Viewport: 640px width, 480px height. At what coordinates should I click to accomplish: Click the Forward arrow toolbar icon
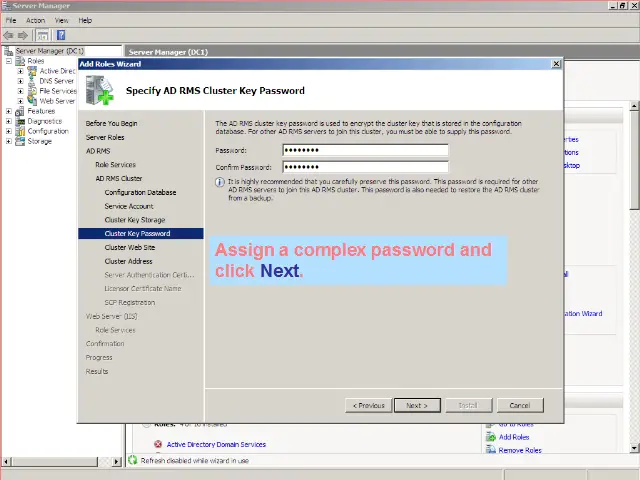tap(23, 36)
